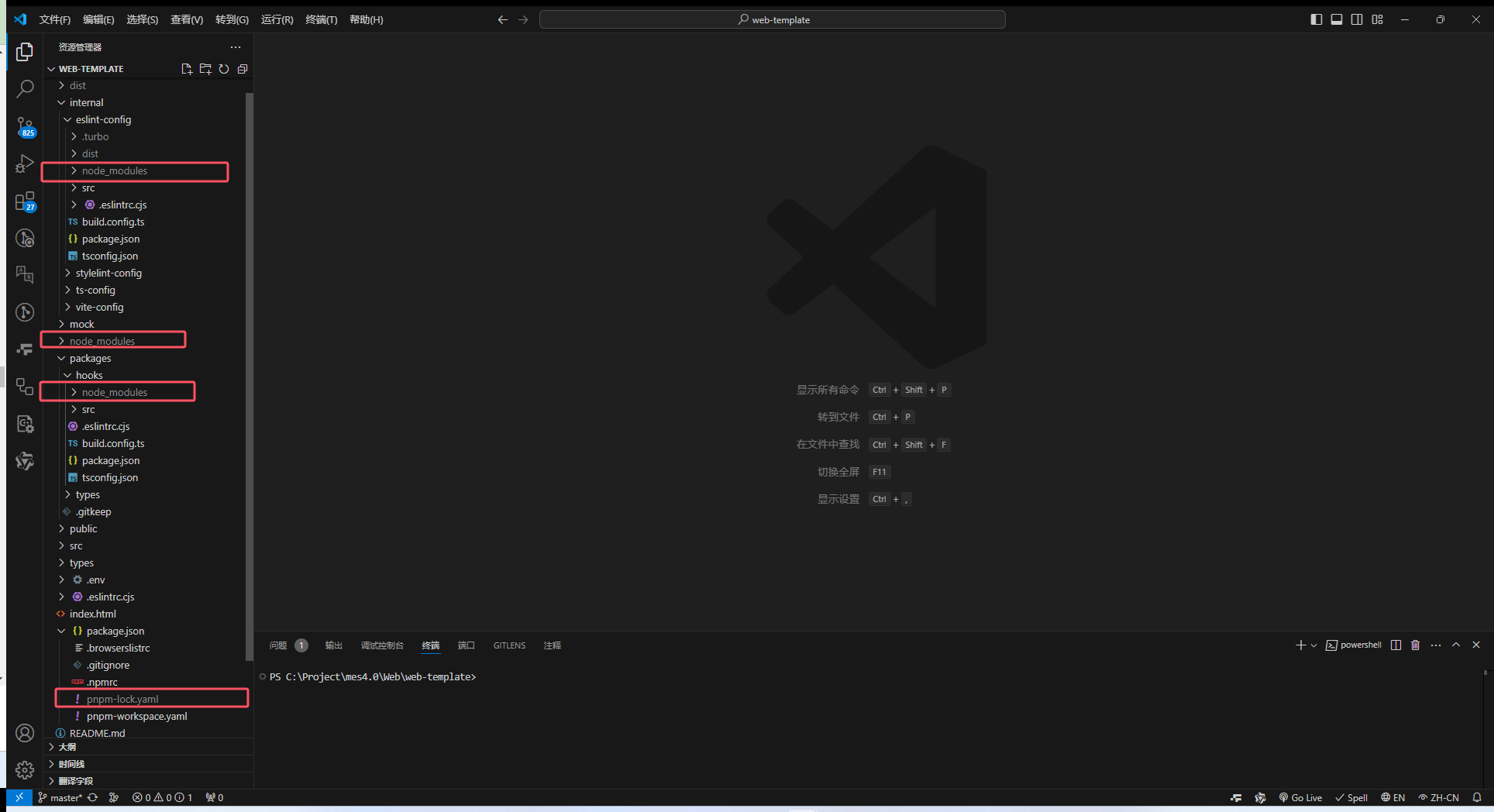Open Source Control view with 825 badge

[25, 126]
